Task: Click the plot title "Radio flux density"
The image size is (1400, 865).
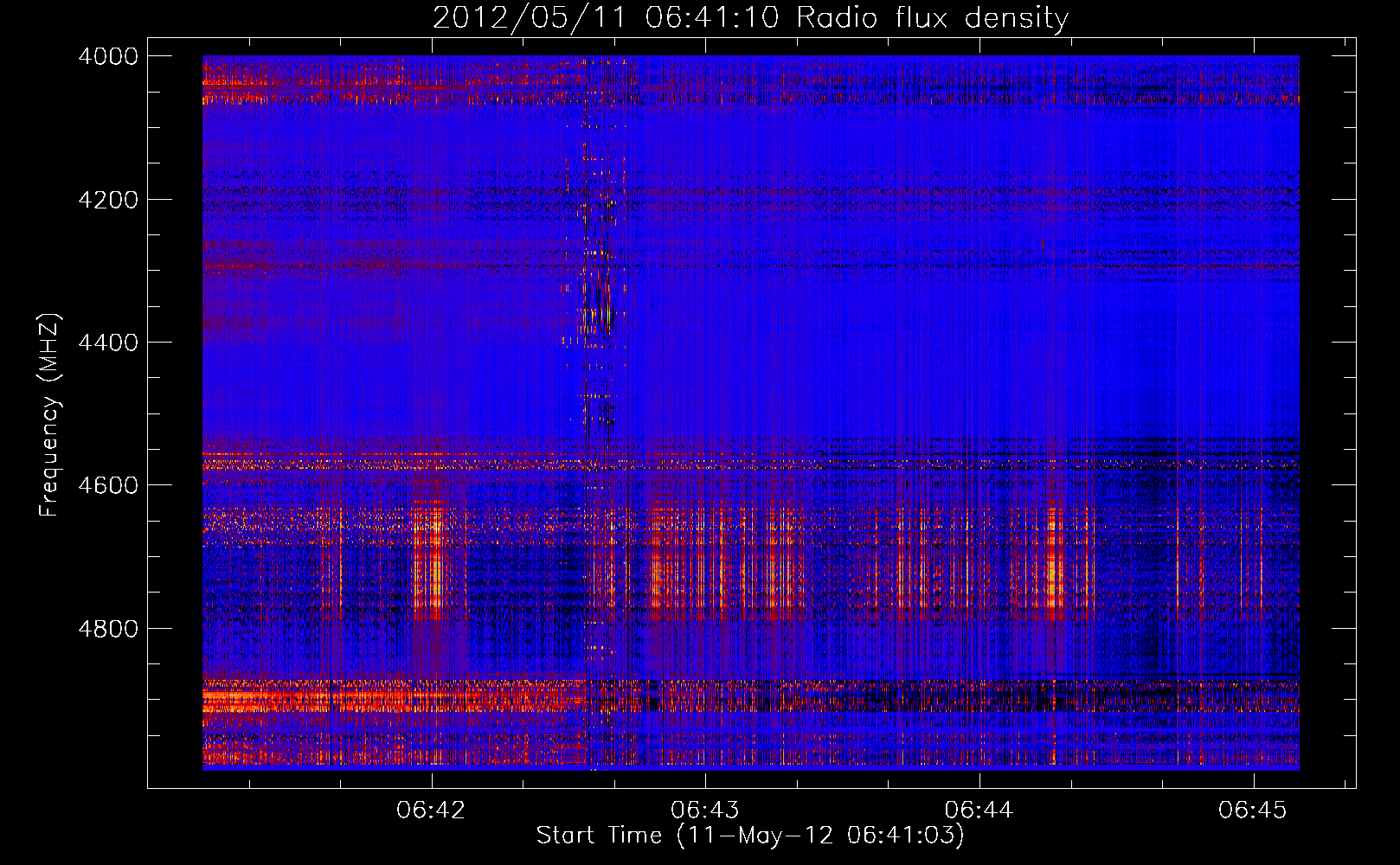Action: point(933,17)
